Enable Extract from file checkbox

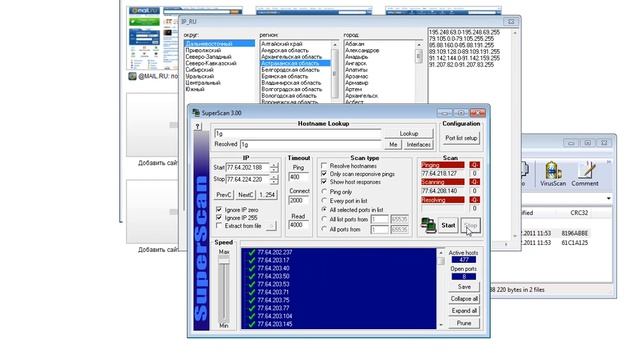(x=219, y=225)
